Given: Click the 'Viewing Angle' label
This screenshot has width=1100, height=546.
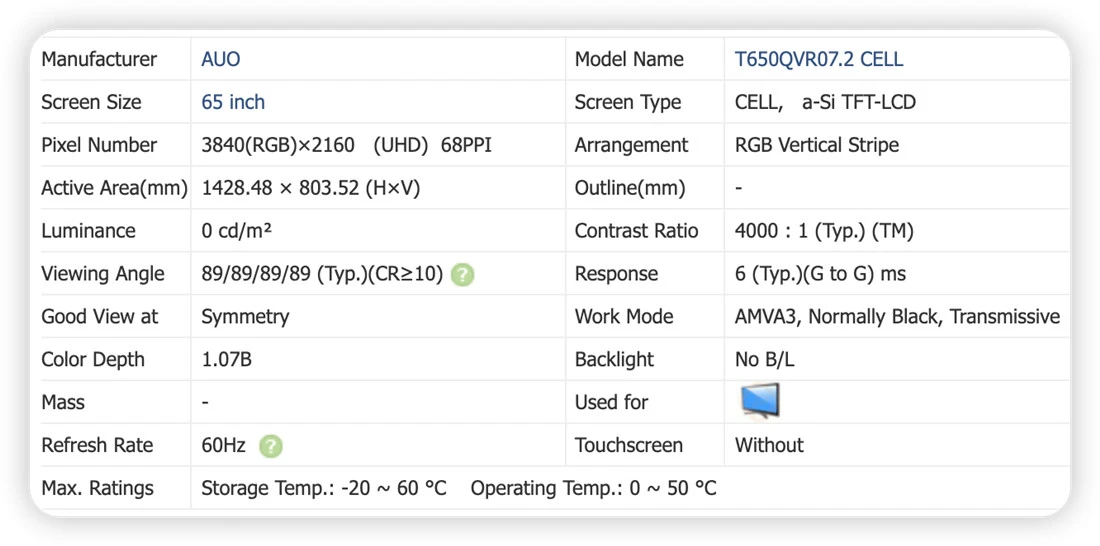Looking at the screenshot, I should [102, 274].
